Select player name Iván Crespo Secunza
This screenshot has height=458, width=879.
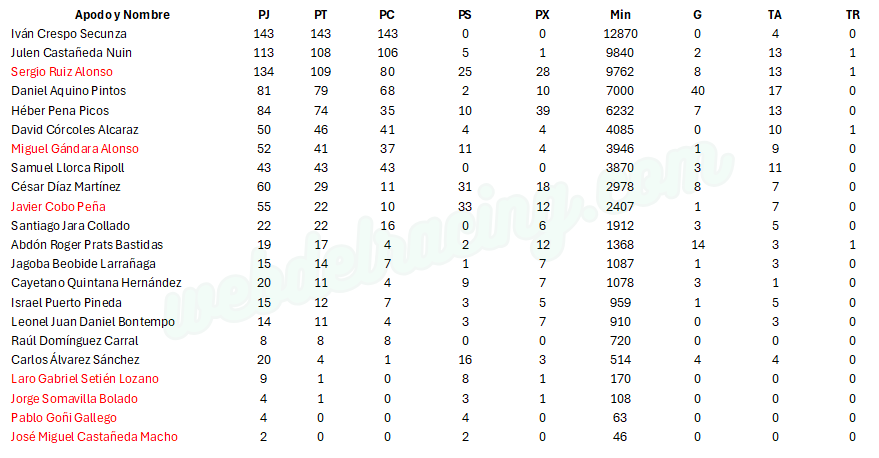click(x=69, y=34)
